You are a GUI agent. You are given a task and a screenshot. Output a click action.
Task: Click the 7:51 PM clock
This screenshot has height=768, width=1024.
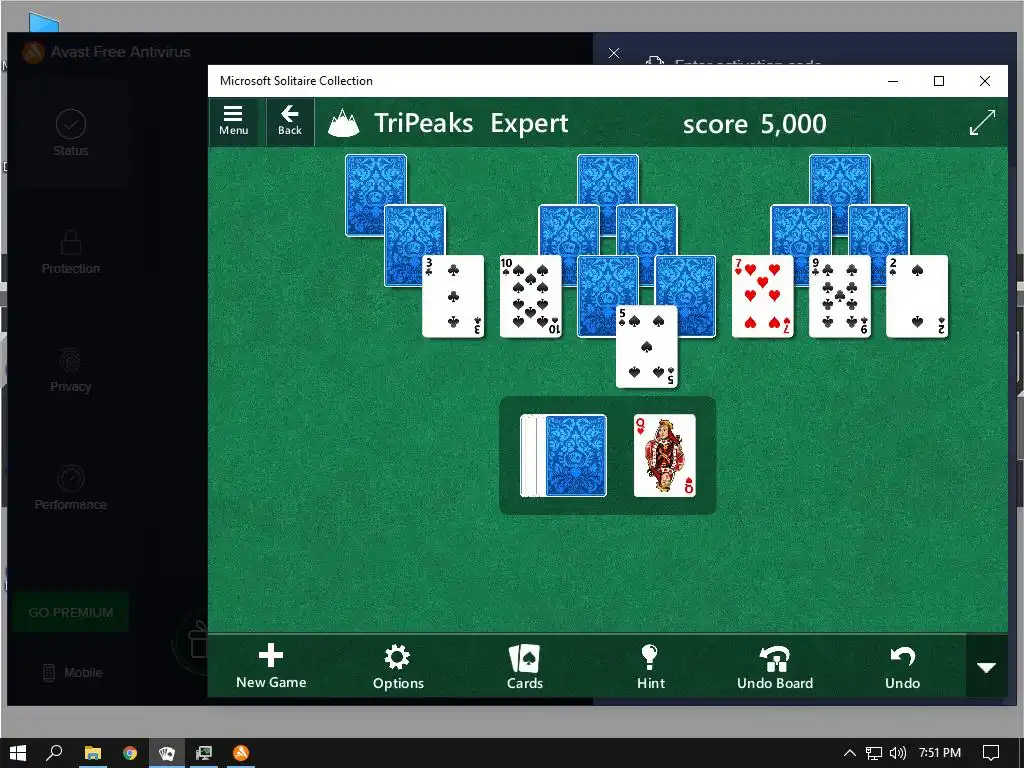[x=940, y=753]
